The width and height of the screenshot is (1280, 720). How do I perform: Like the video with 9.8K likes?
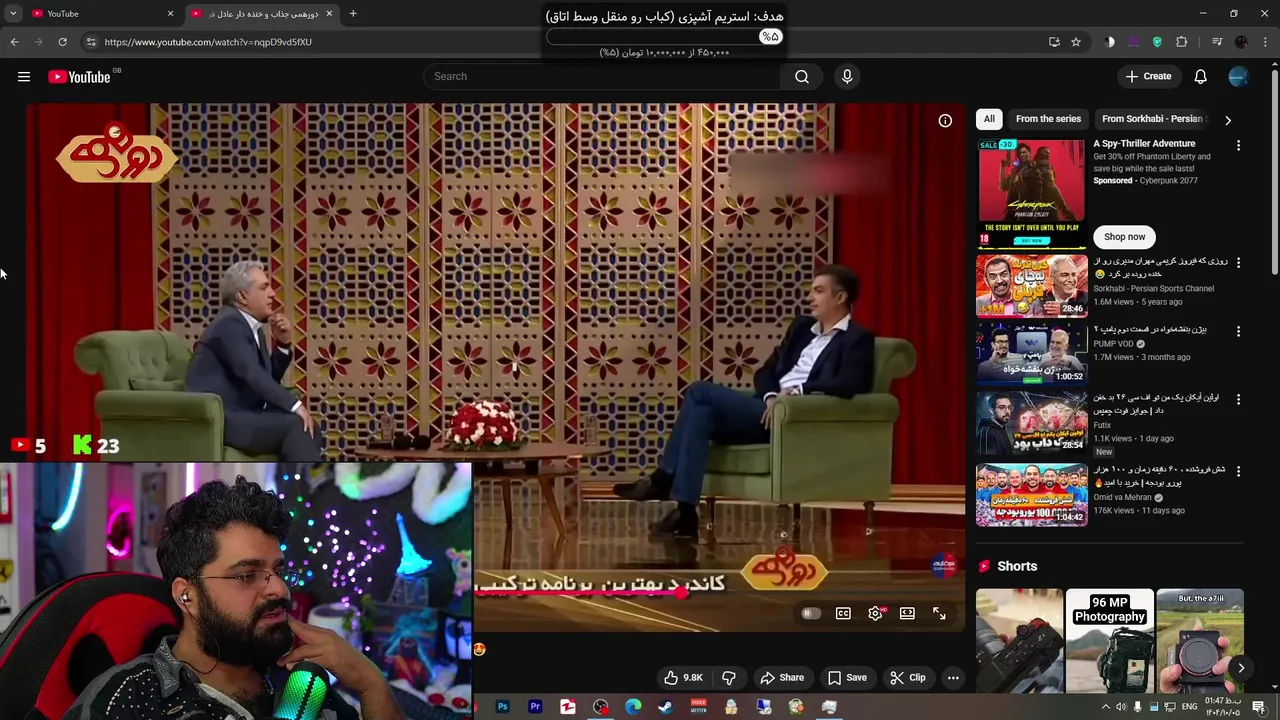[x=683, y=678]
